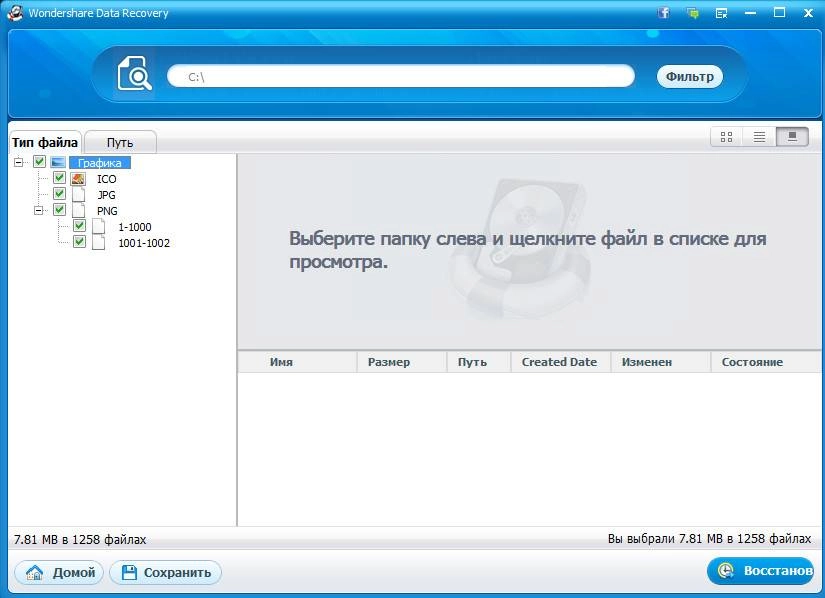
Task: Open the register menu icon in title bar
Action: pyautogui.click(x=721, y=13)
